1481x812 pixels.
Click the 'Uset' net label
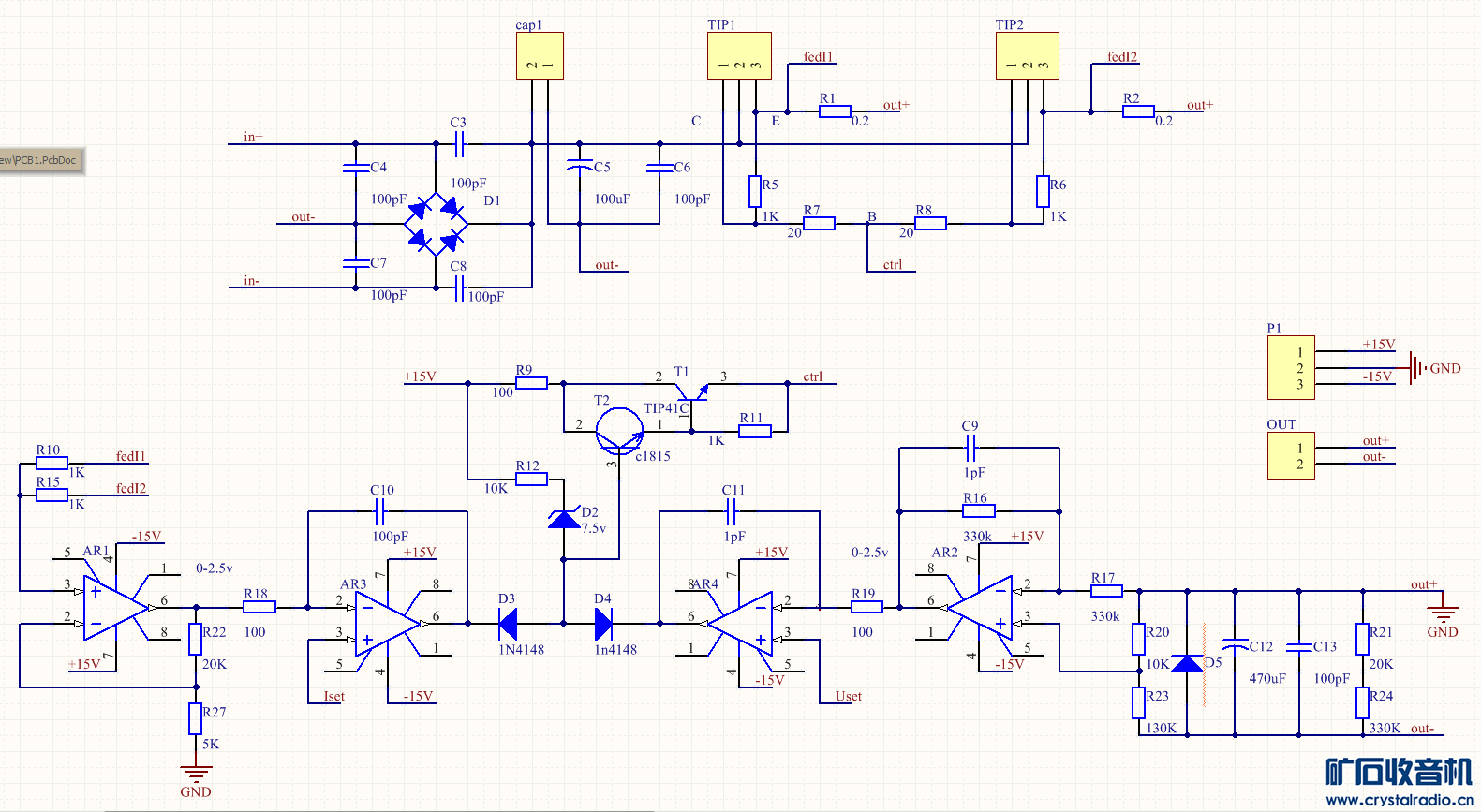pyautogui.click(x=849, y=696)
